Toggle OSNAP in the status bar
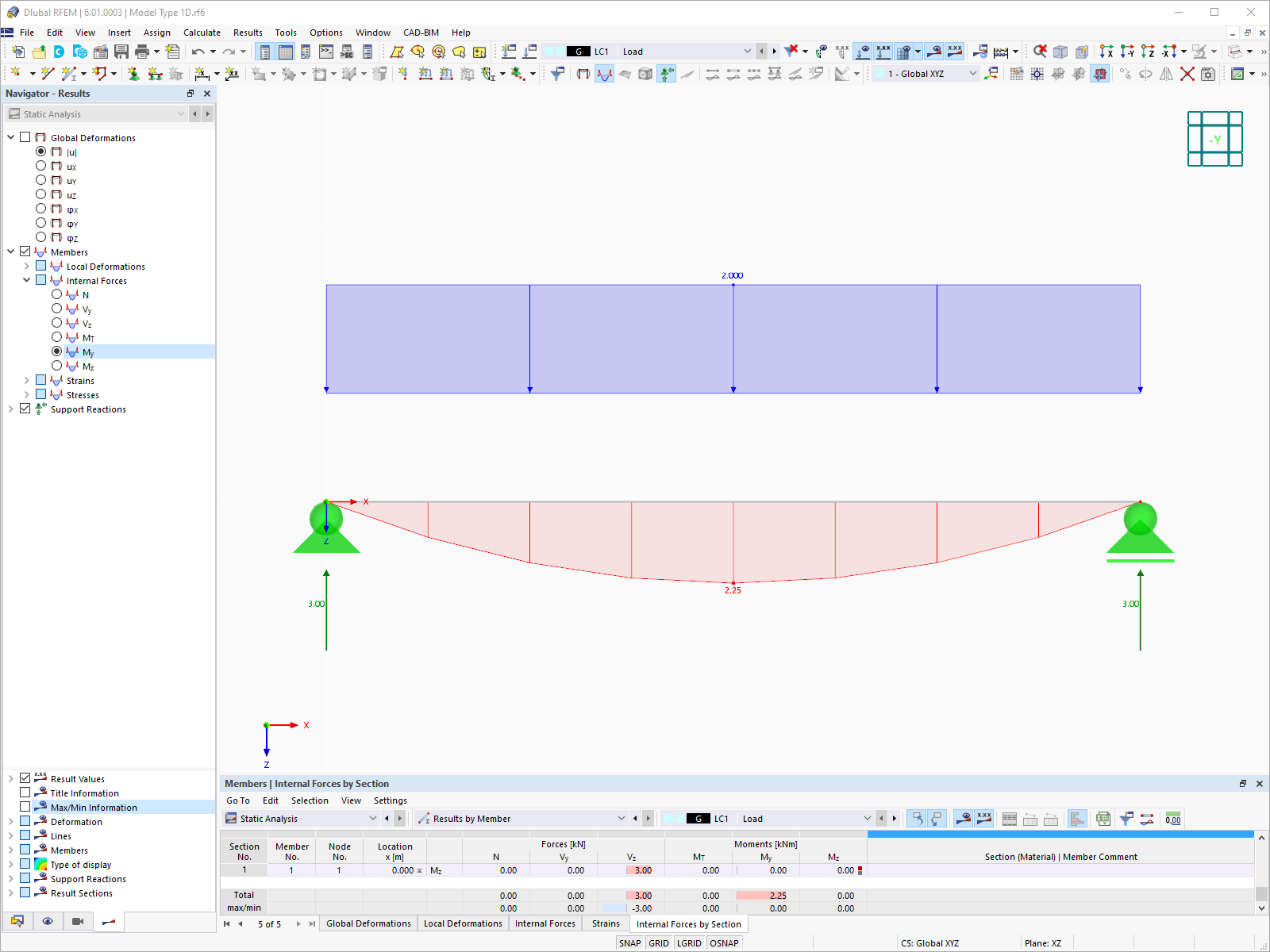The height and width of the screenshot is (952, 1270). 724,942
